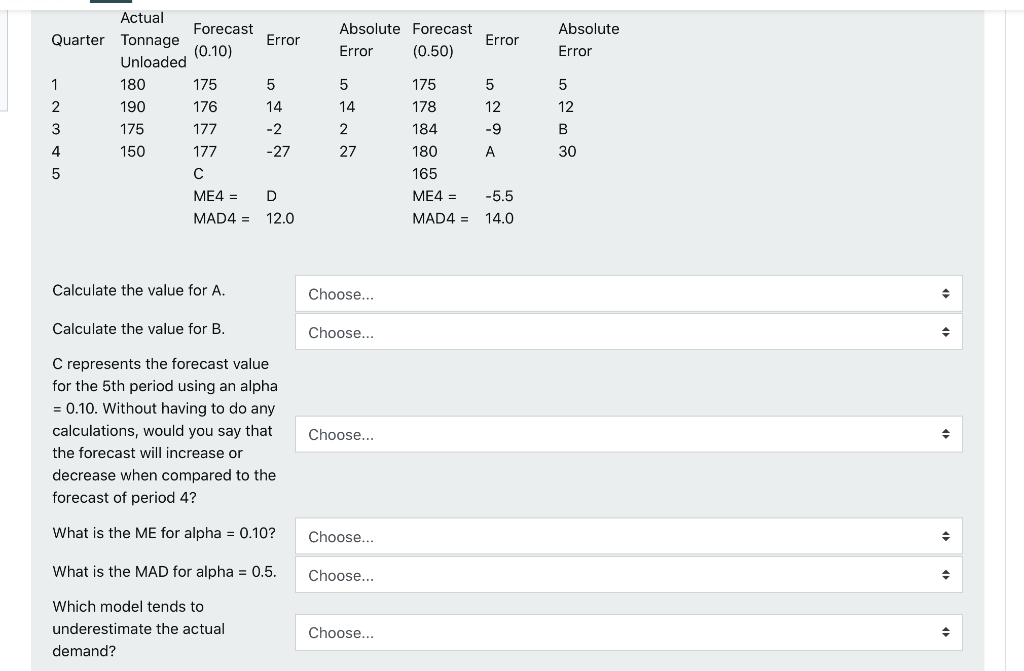Click the arrow icon on the MAD alpha 0.5 selector

[x=945, y=574]
